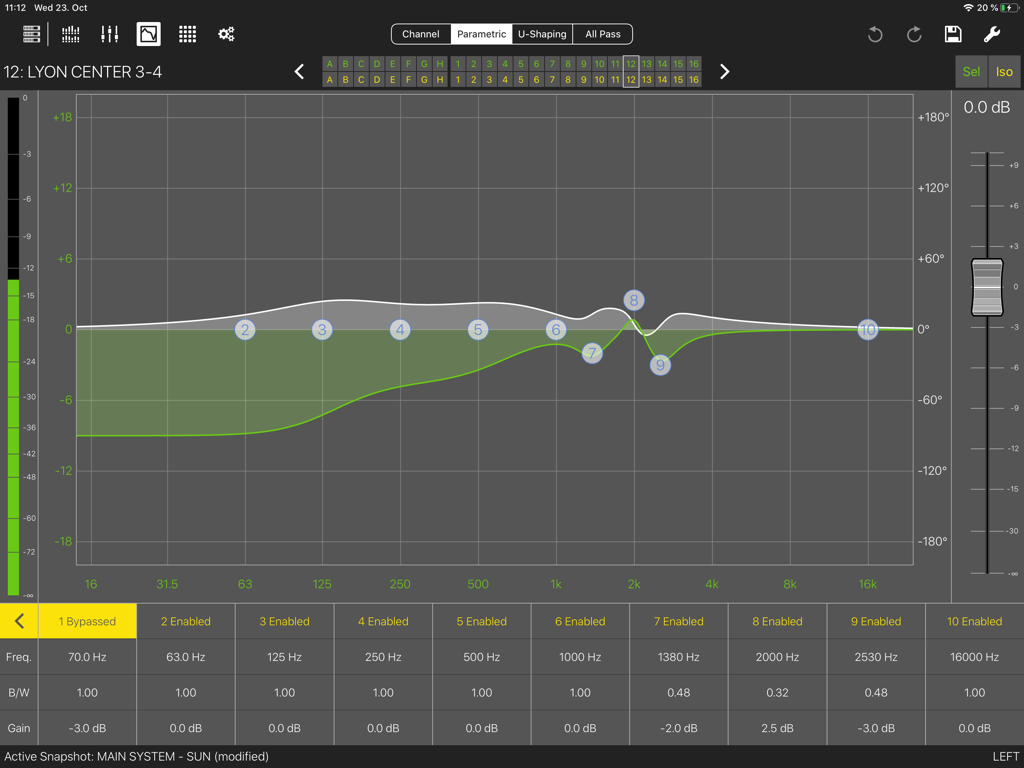Open the device list view
This screenshot has width=1024, height=768.
[x=30, y=33]
